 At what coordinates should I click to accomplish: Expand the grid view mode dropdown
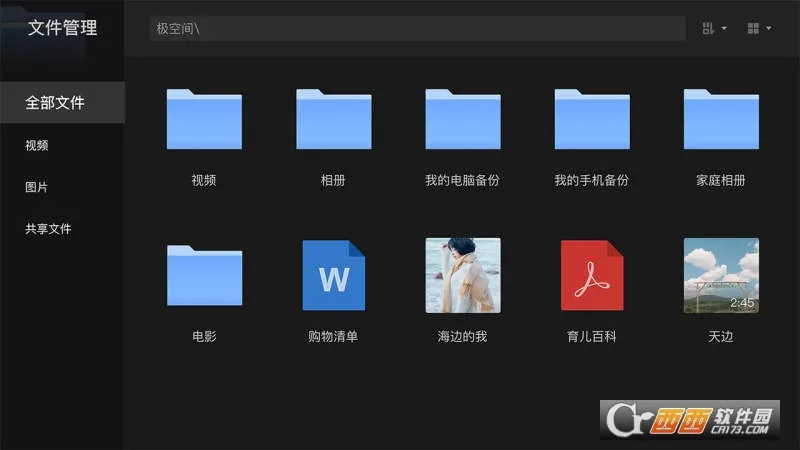pos(759,28)
